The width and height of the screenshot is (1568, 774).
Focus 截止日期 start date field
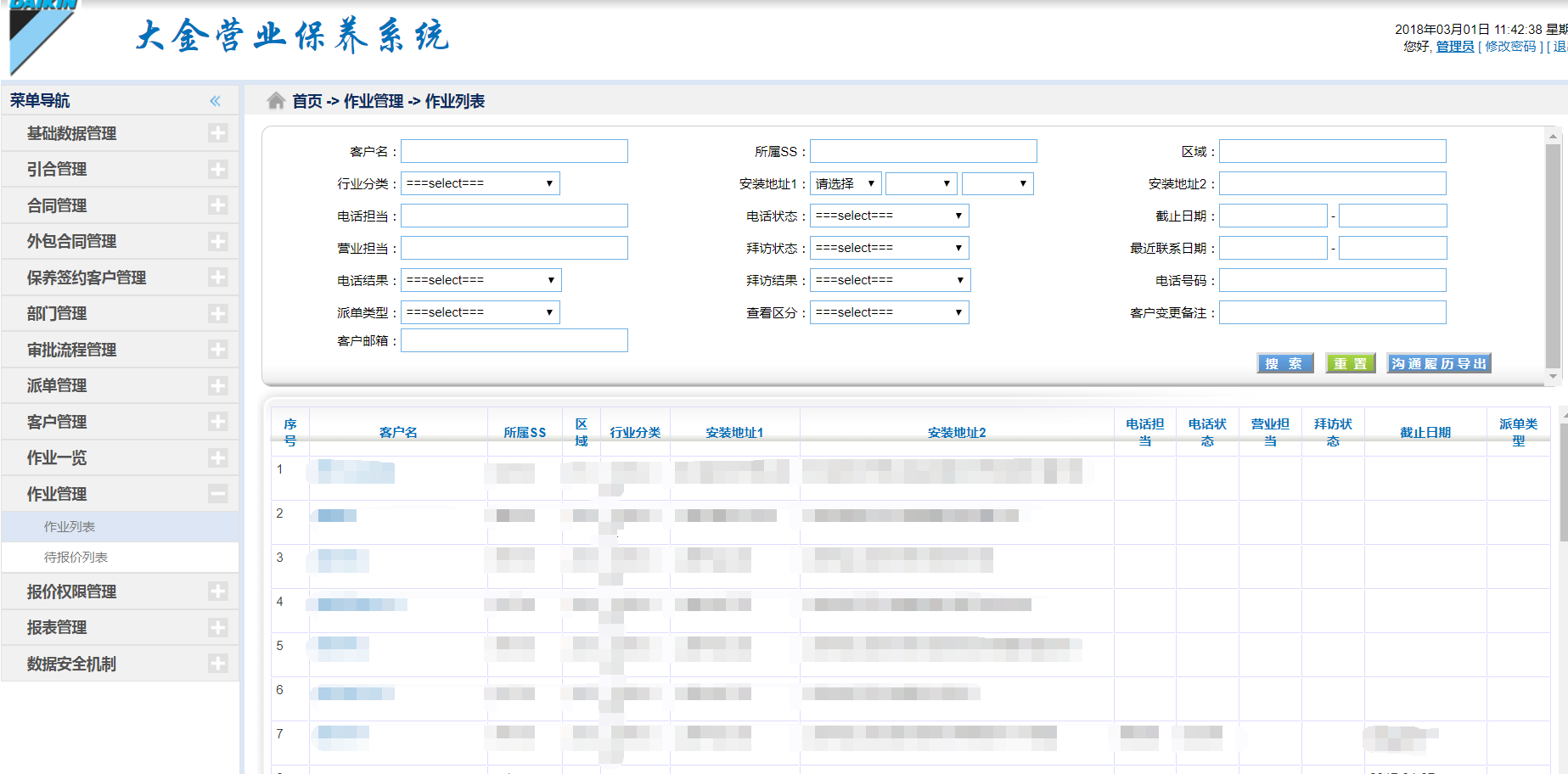(x=1273, y=216)
